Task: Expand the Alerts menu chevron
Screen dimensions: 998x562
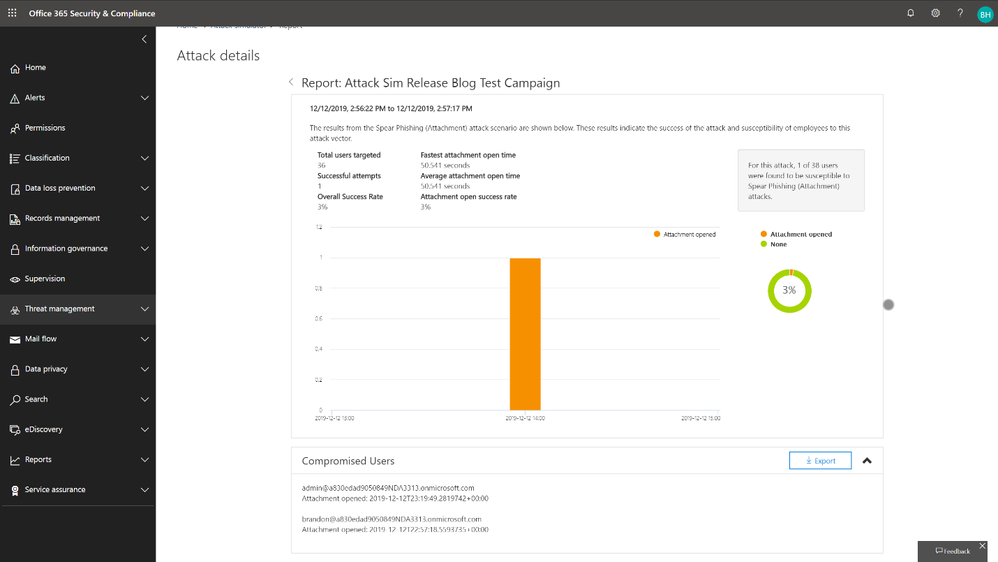Action: click(144, 98)
